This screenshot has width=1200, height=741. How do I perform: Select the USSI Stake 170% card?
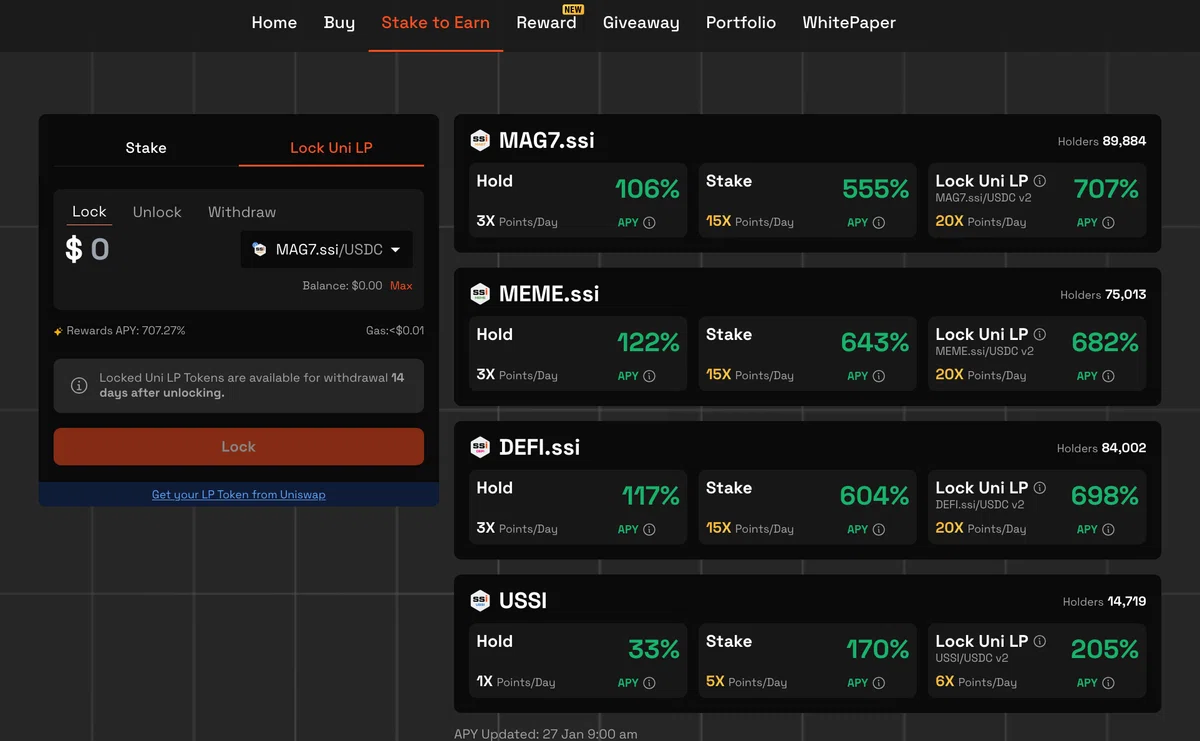[808, 660]
